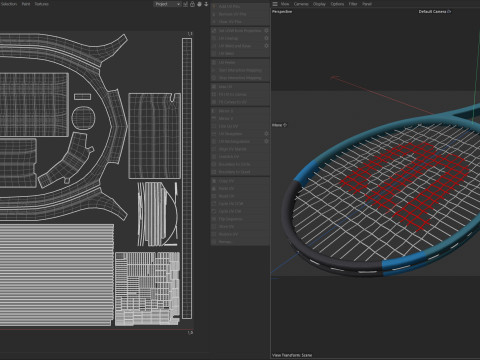Viewport: 480px width, 360px height.
Task: Click the icon left of the lock in UV header
Action: coord(186,4)
